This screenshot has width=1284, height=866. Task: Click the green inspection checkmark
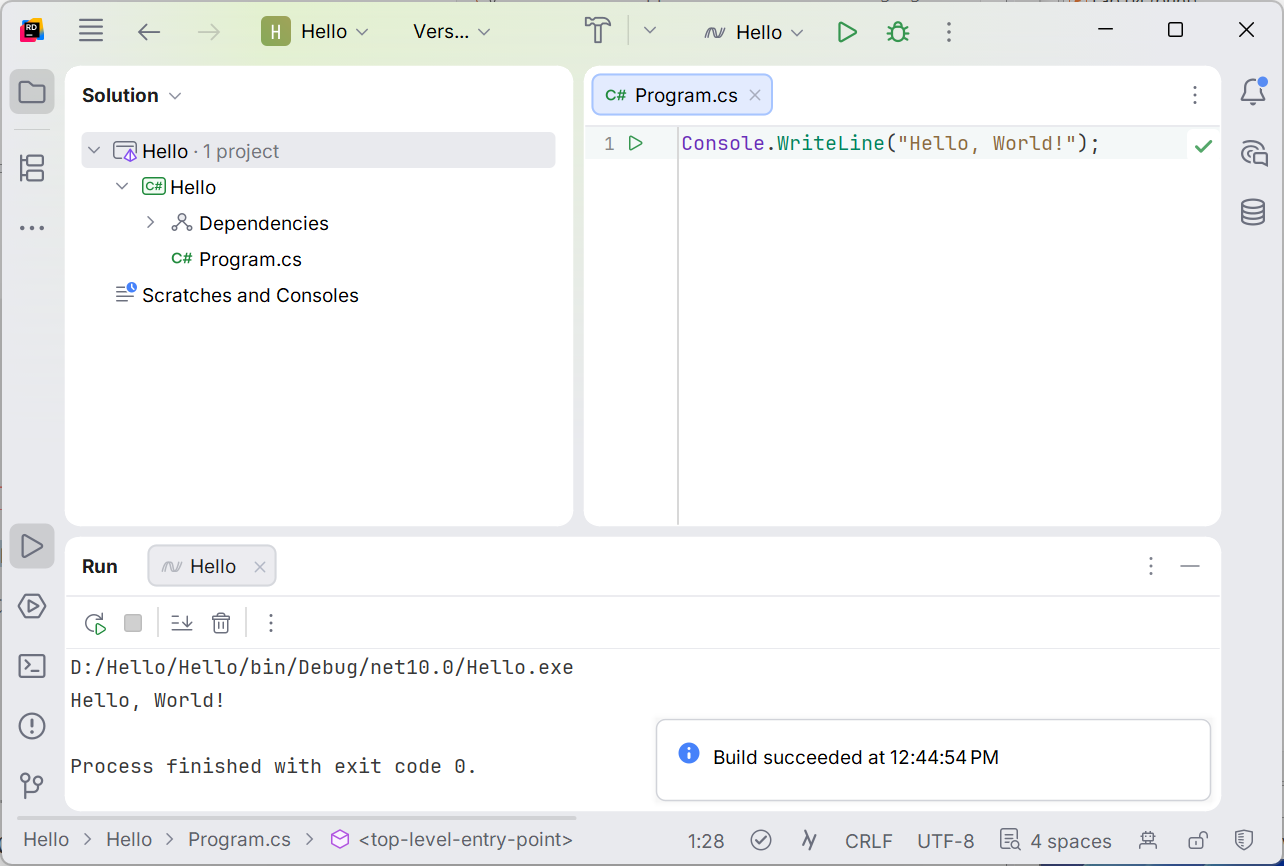(1203, 146)
